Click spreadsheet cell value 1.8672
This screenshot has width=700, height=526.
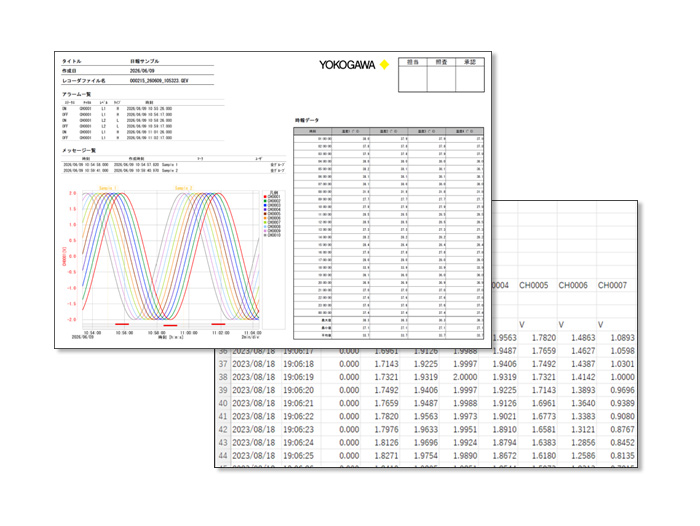(504, 456)
